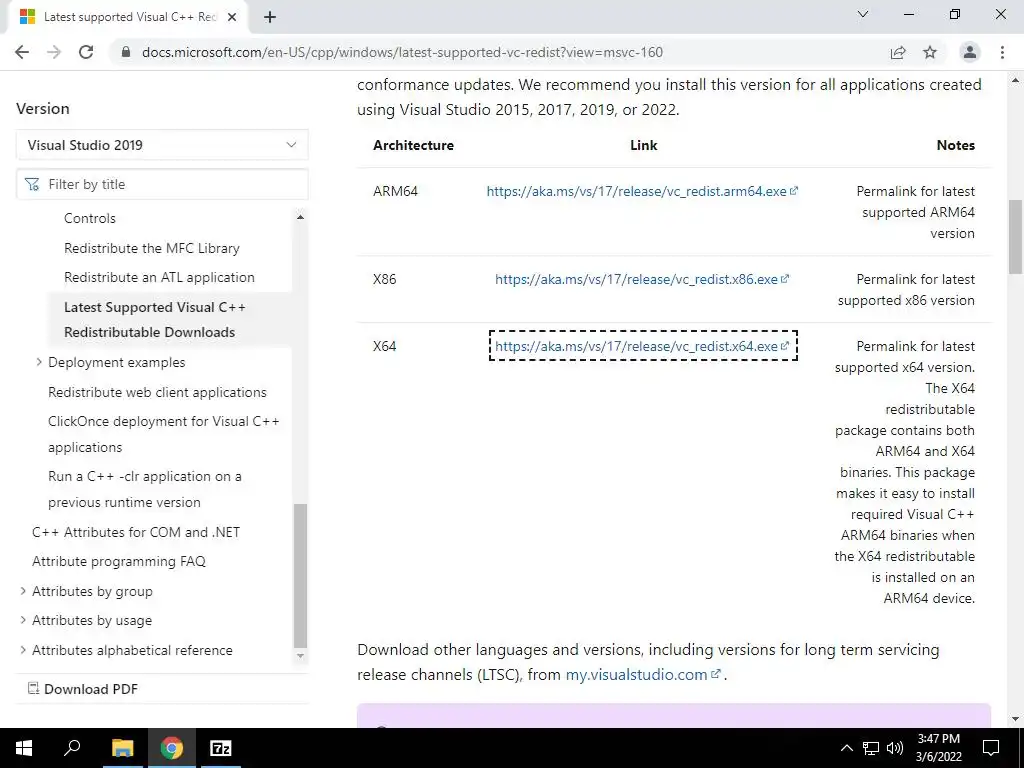Select Latest Supported Visual C++ Redistributable Downloads
Viewport: 1024px width, 768px height.
pyautogui.click(x=155, y=319)
